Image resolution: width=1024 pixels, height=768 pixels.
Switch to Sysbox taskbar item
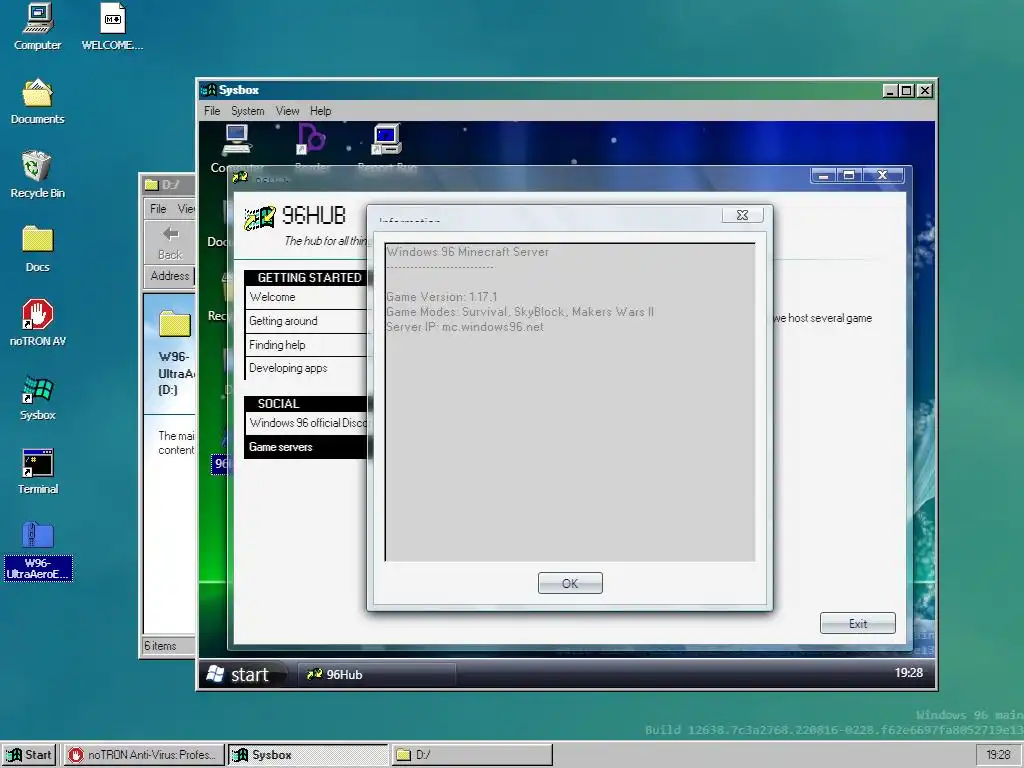tap(308, 755)
